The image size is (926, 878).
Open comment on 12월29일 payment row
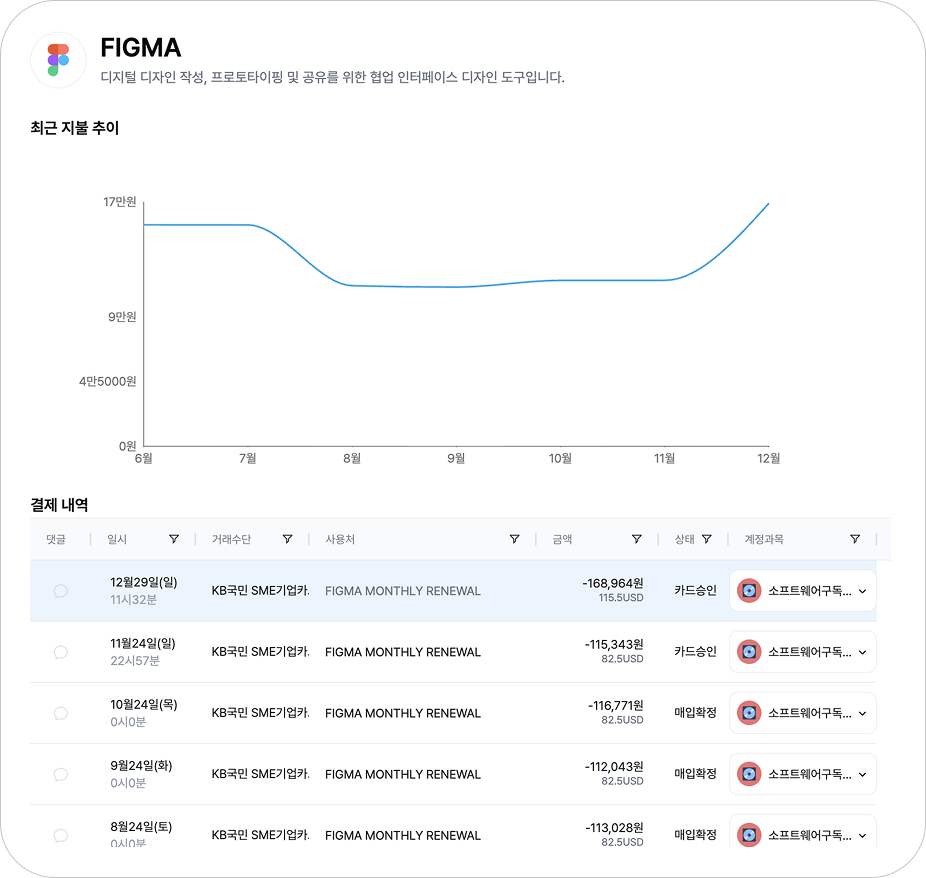pos(60,591)
